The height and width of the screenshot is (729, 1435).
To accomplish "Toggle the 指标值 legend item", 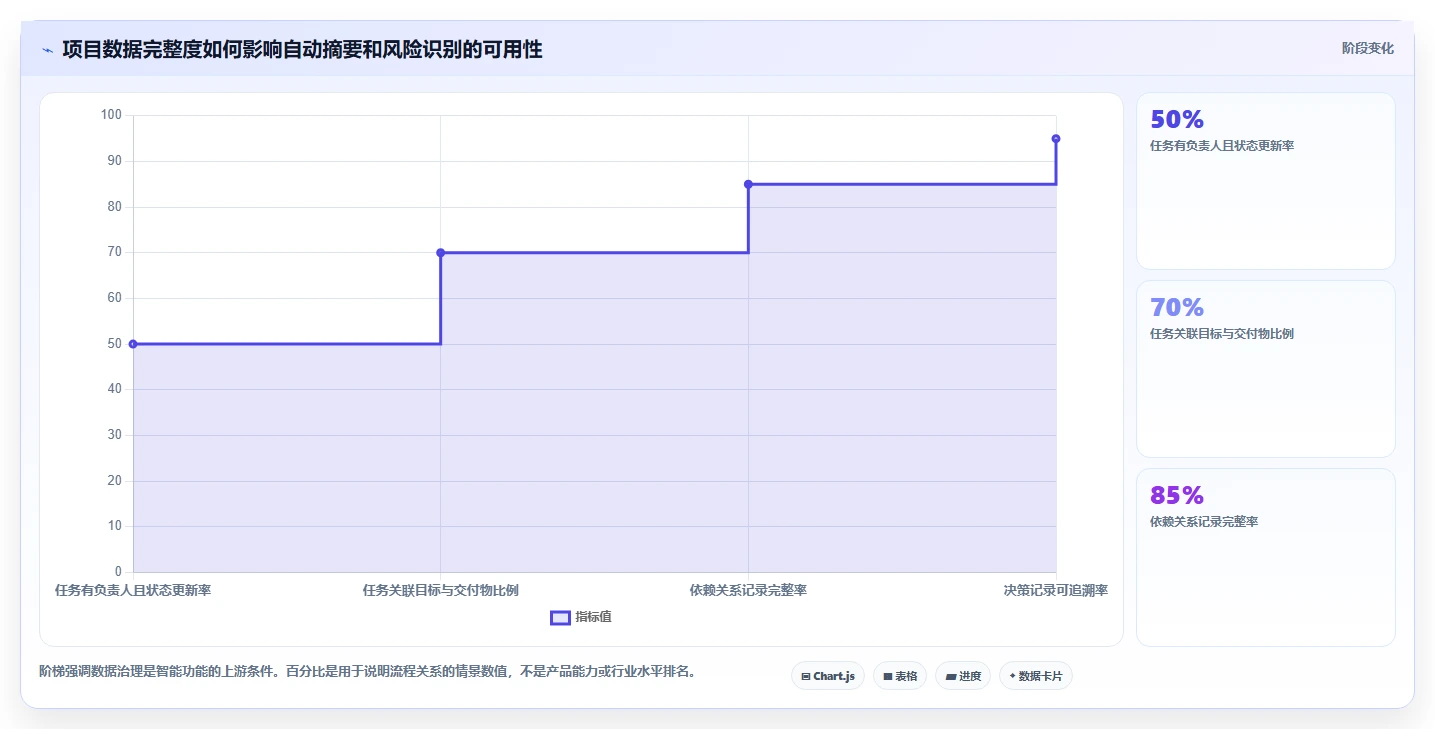I will coord(581,617).
